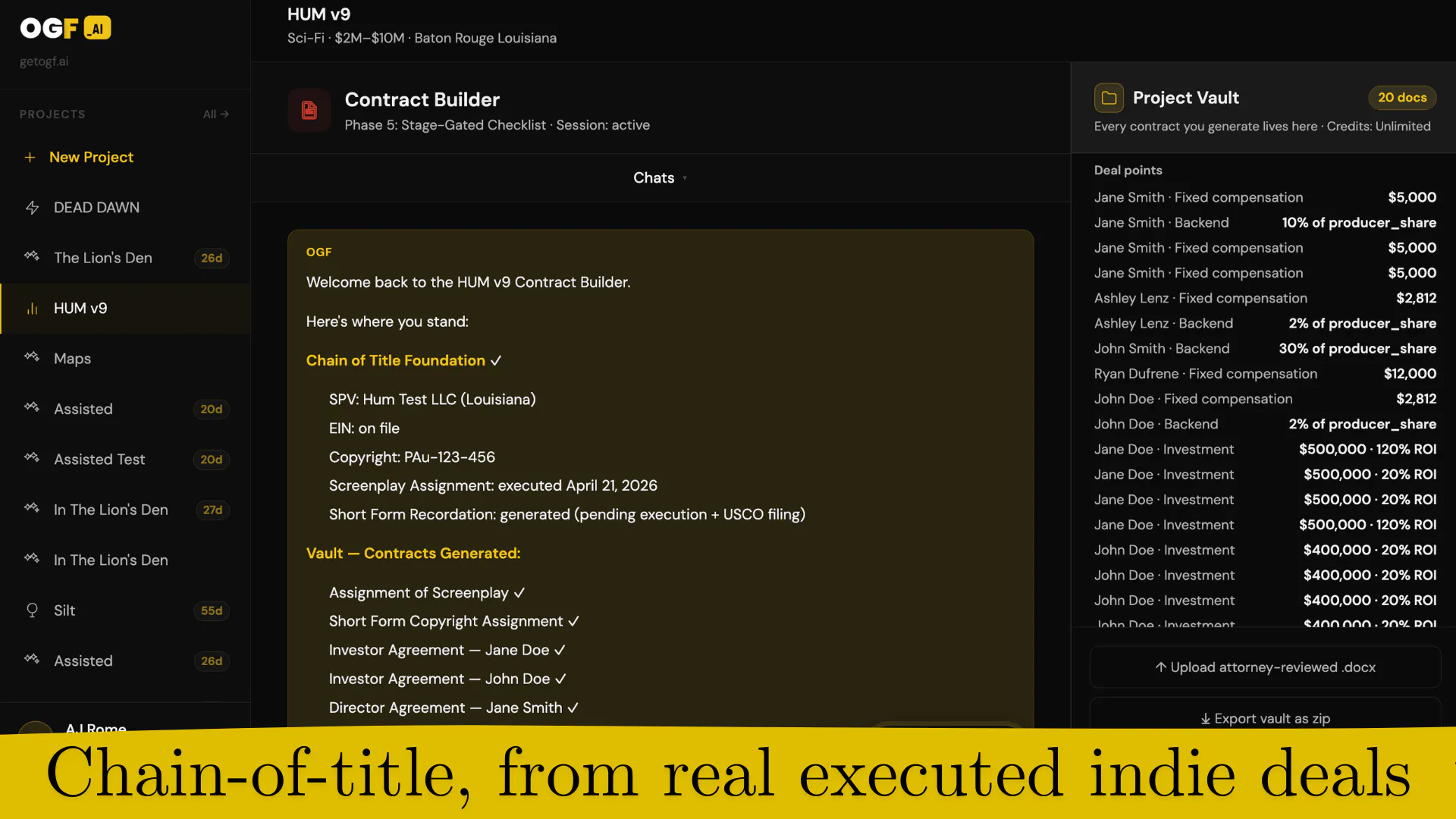Click the red Contract Builder document icon
Image resolution: width=1456 pixels, height=819 pixels.
pyautogui.click(x=309, y=111)
